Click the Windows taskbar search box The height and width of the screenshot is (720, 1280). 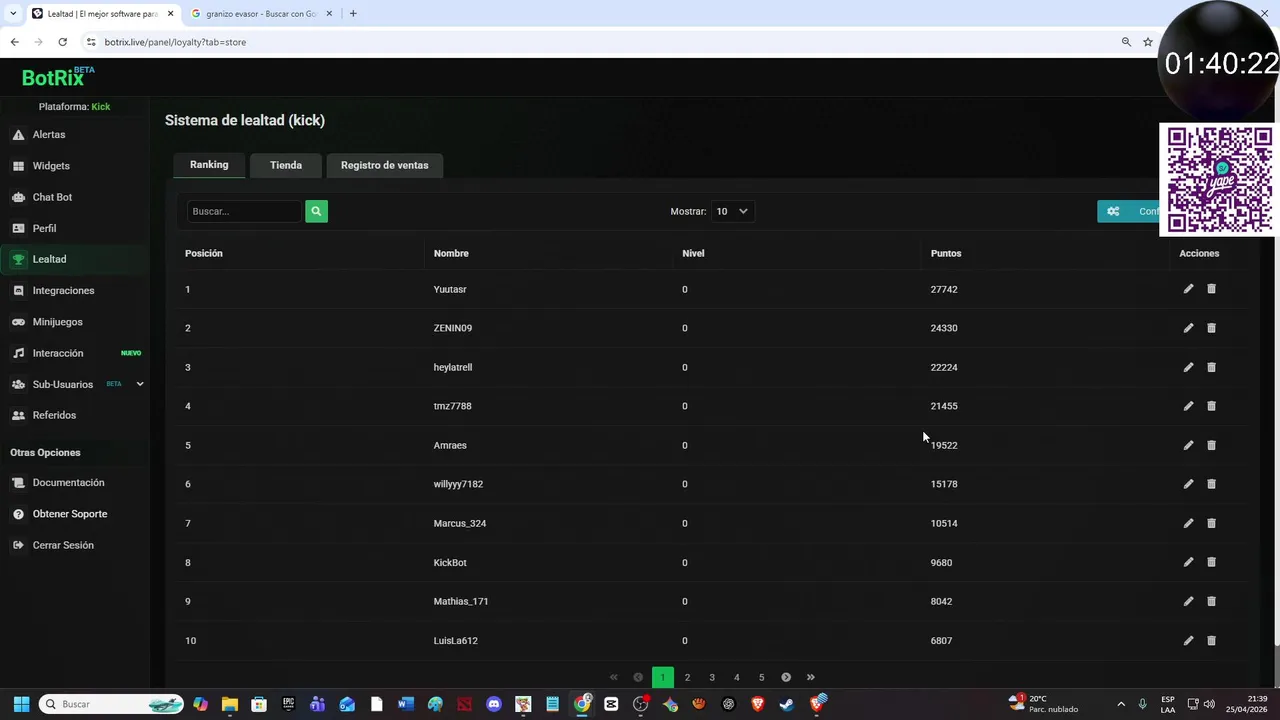click(112, 704)
